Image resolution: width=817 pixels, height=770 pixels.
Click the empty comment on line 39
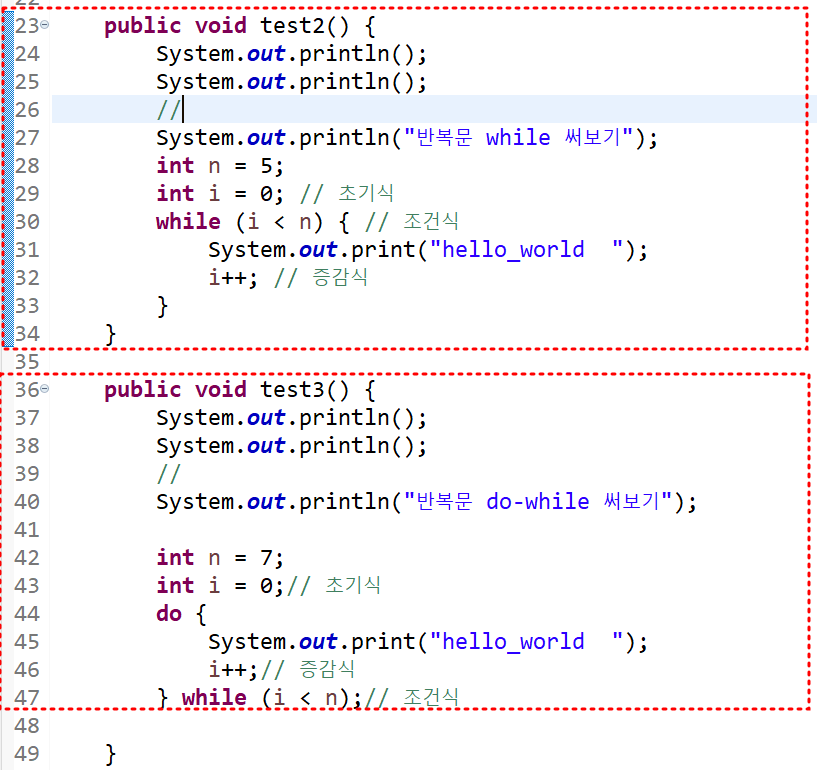168,474
